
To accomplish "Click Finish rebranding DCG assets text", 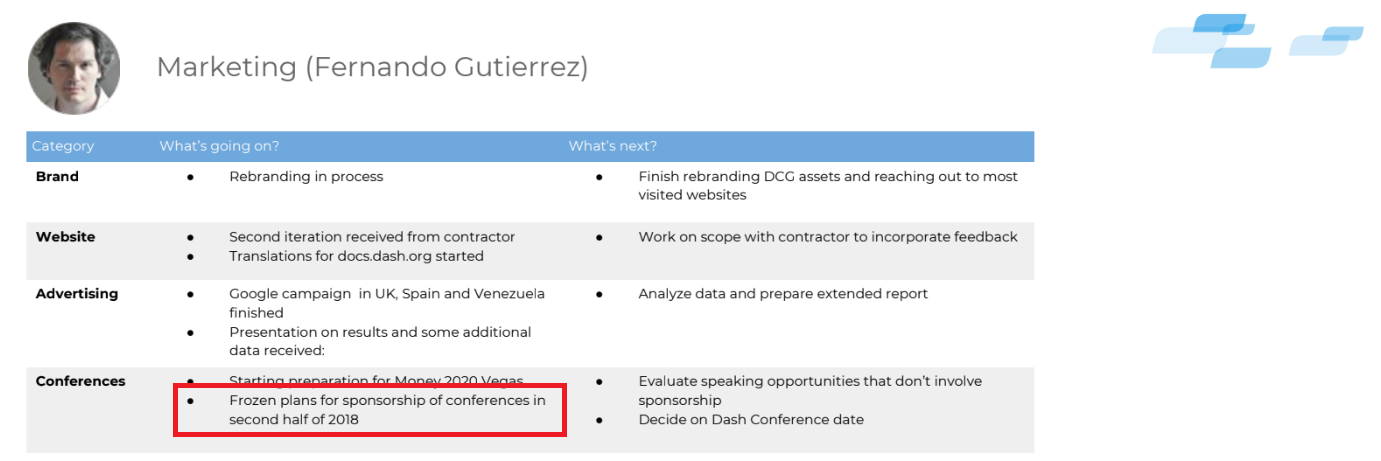I will 828,186.
